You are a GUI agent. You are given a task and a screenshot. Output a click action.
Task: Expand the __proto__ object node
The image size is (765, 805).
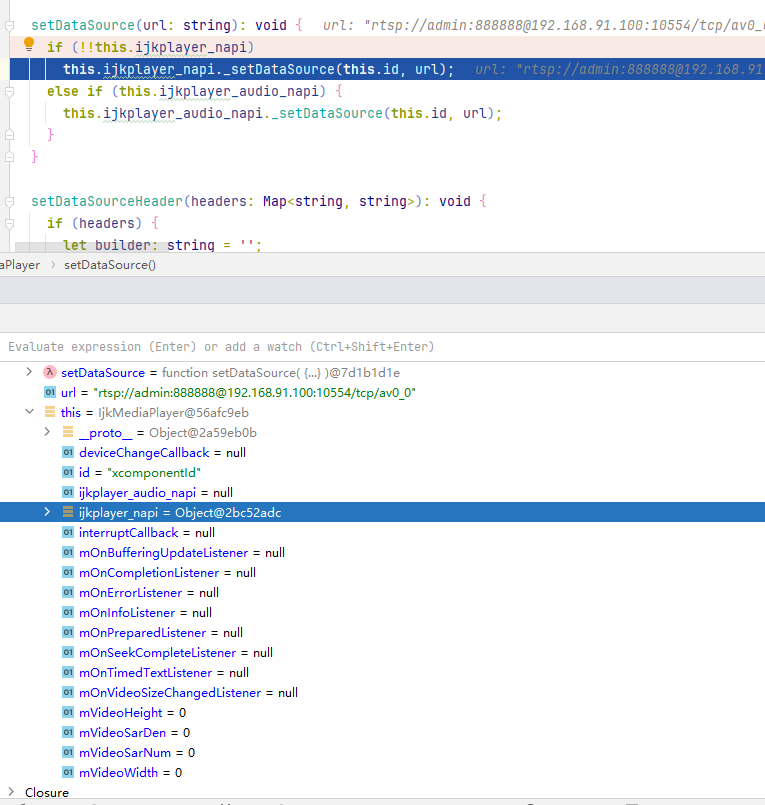click(47, 432)
